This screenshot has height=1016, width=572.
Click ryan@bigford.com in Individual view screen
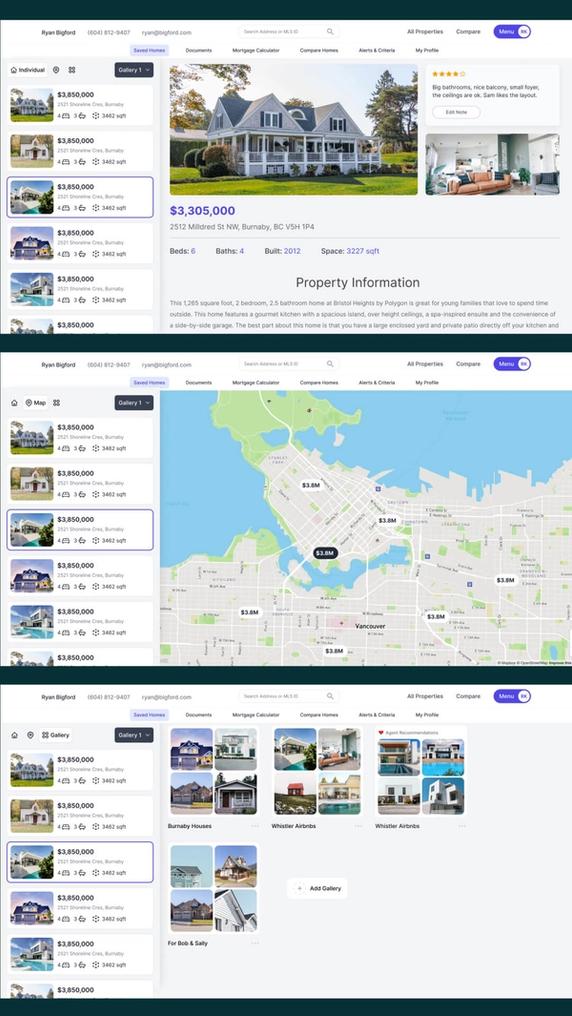(x=167, y=32)
